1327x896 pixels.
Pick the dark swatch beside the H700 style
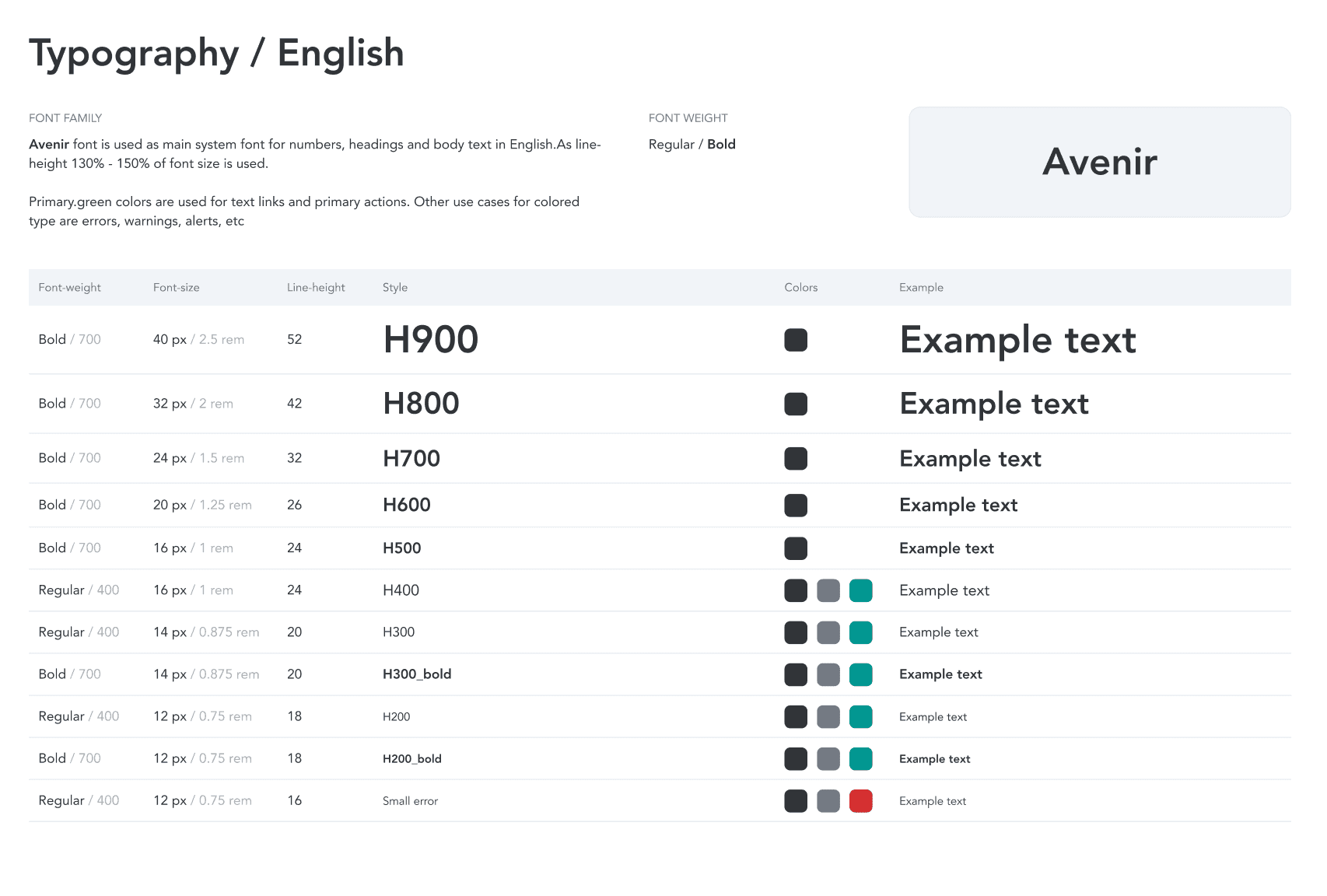click(796, 458)
